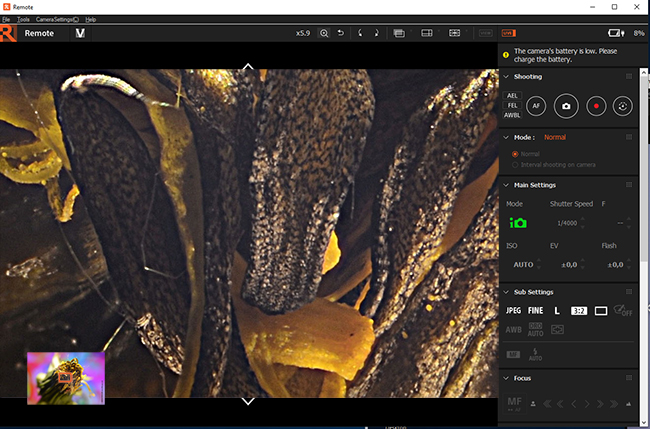Collapse the Main Settings section

click(x=506, y=185)
